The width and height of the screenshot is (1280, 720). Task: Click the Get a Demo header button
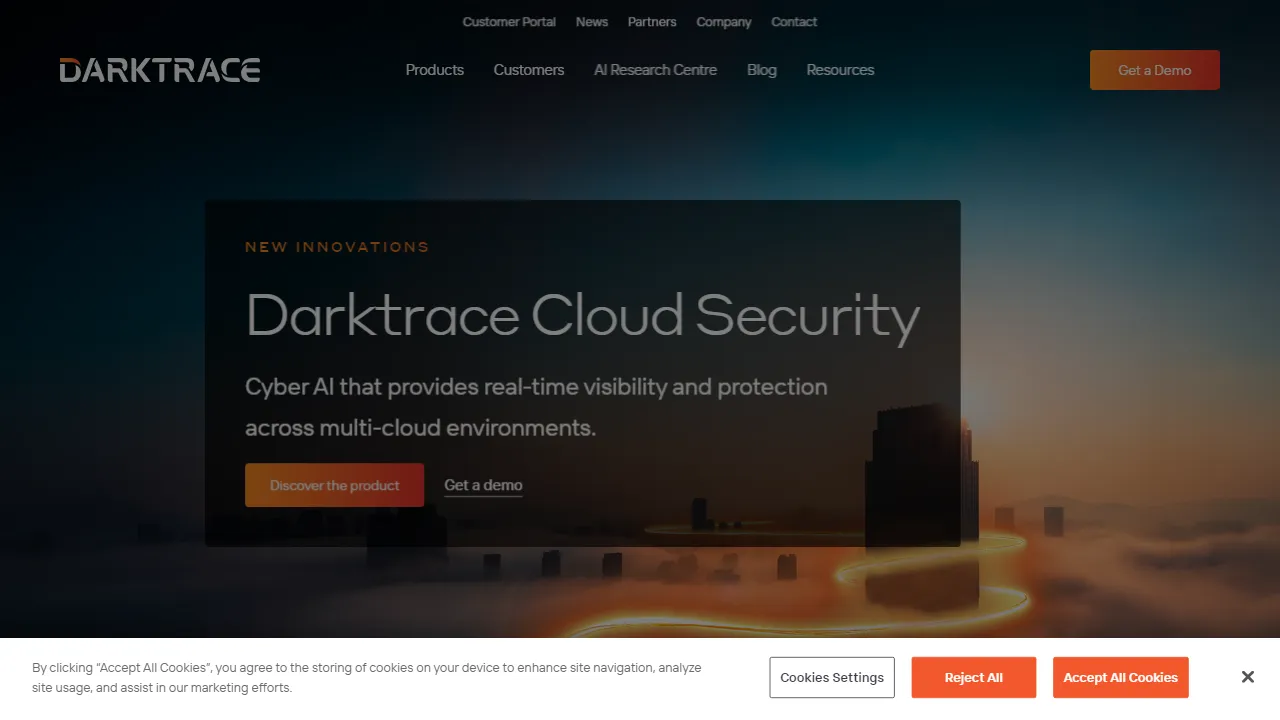coord(1155,70)
